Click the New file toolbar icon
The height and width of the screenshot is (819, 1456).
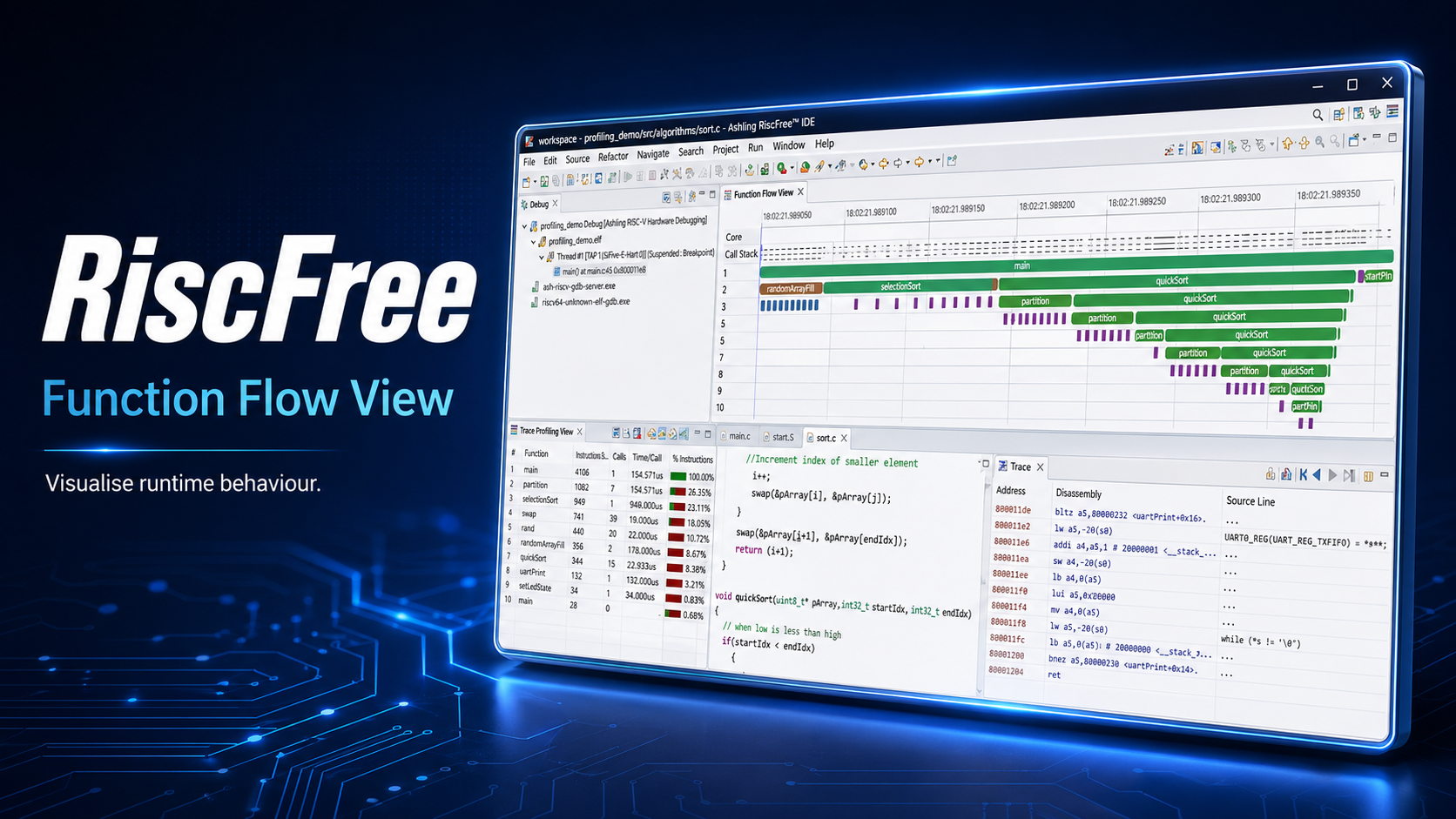526,182
